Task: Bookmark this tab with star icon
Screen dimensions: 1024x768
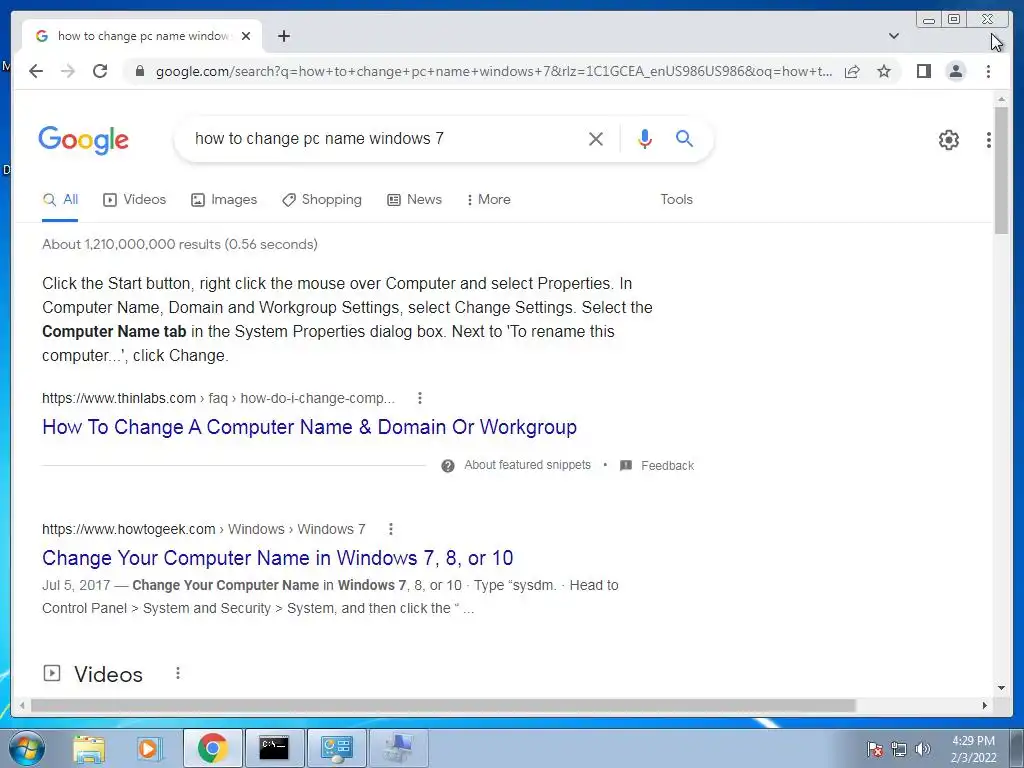Action: point(884,71)
